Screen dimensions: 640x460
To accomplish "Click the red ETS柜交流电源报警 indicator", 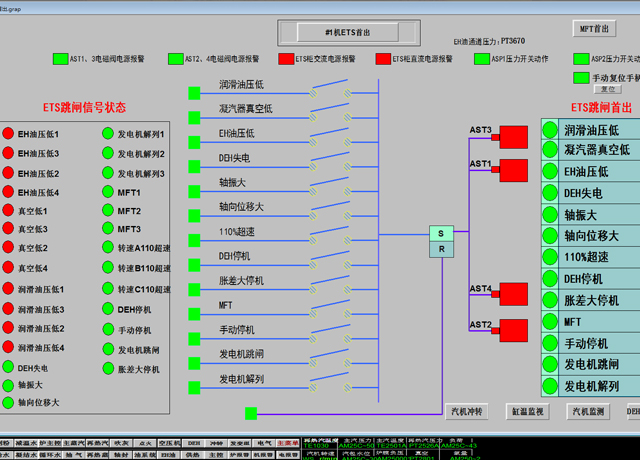I will click(x=286, y=60).
